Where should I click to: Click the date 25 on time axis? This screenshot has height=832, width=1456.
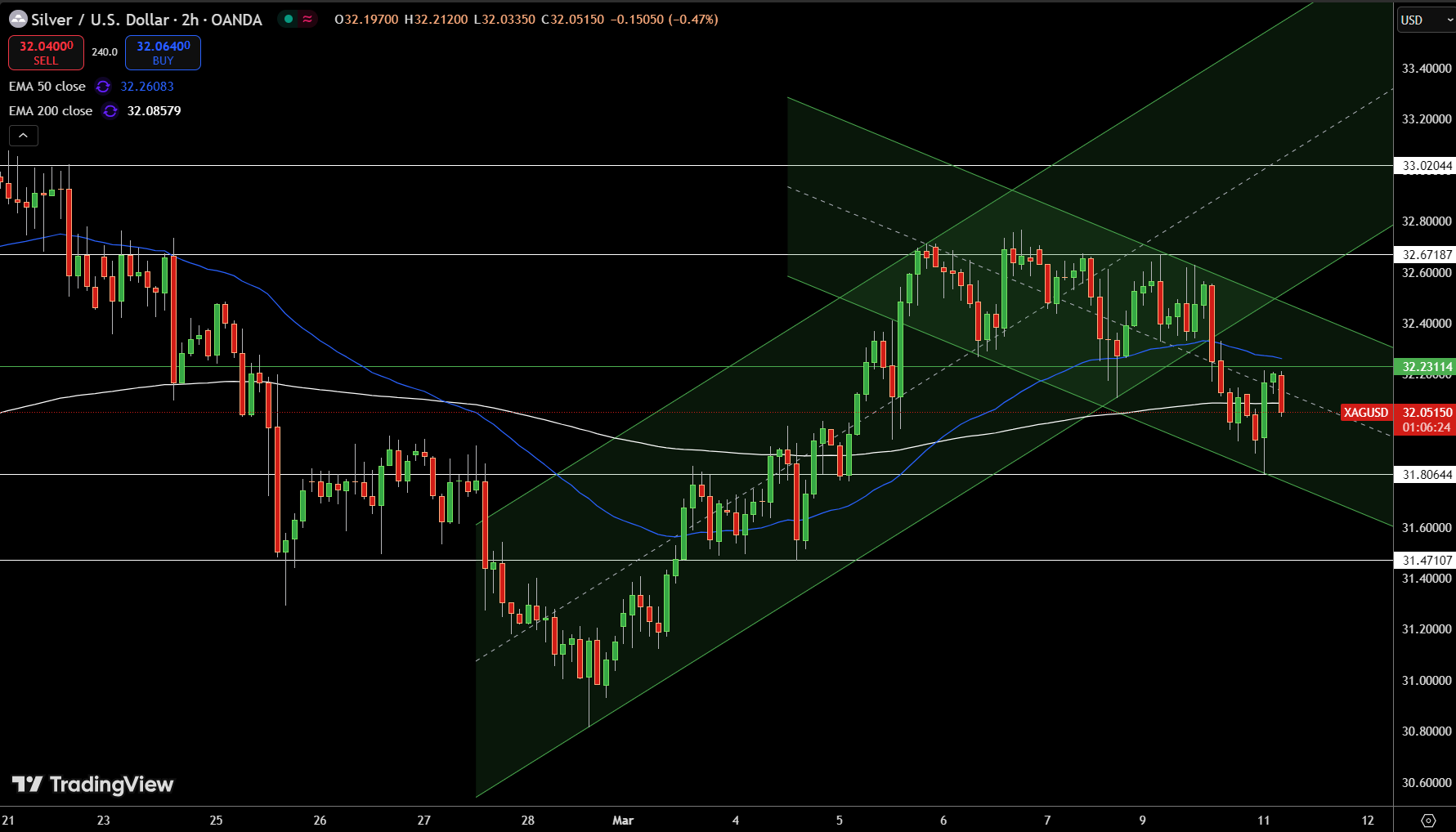pos(216,820)
